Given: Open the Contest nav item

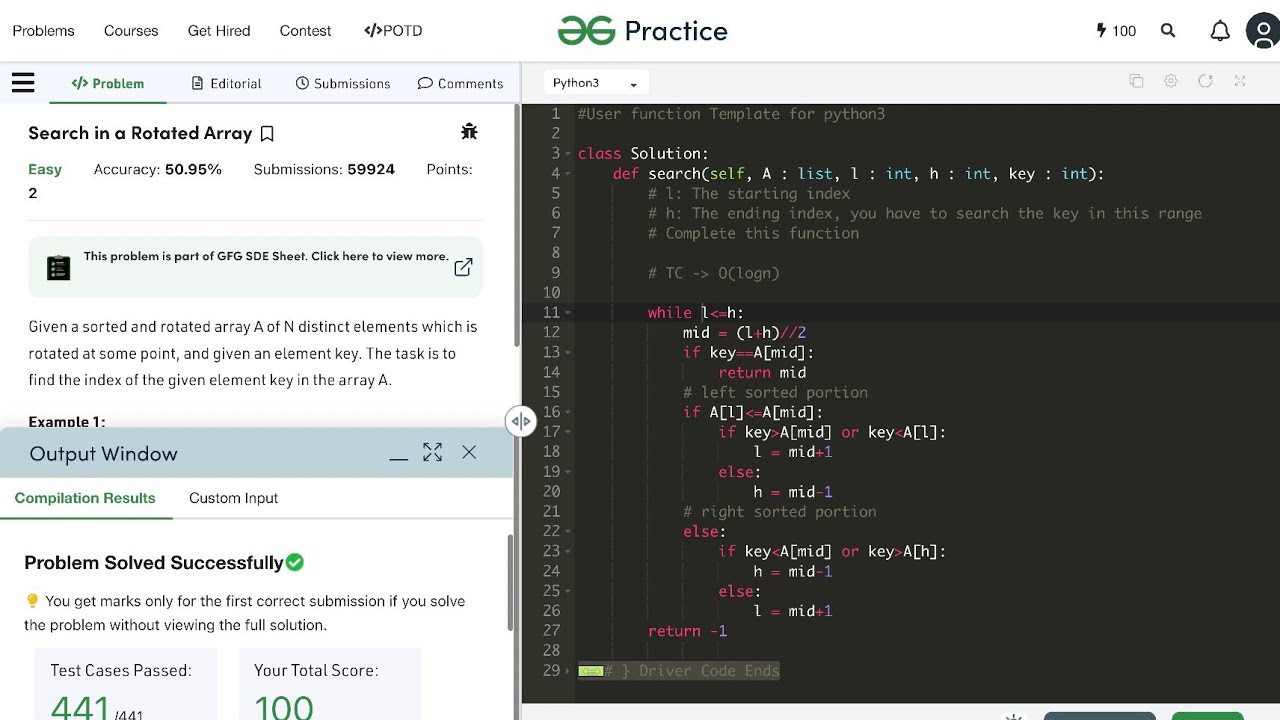Looking at the screenshot, I should pos(305,31).
